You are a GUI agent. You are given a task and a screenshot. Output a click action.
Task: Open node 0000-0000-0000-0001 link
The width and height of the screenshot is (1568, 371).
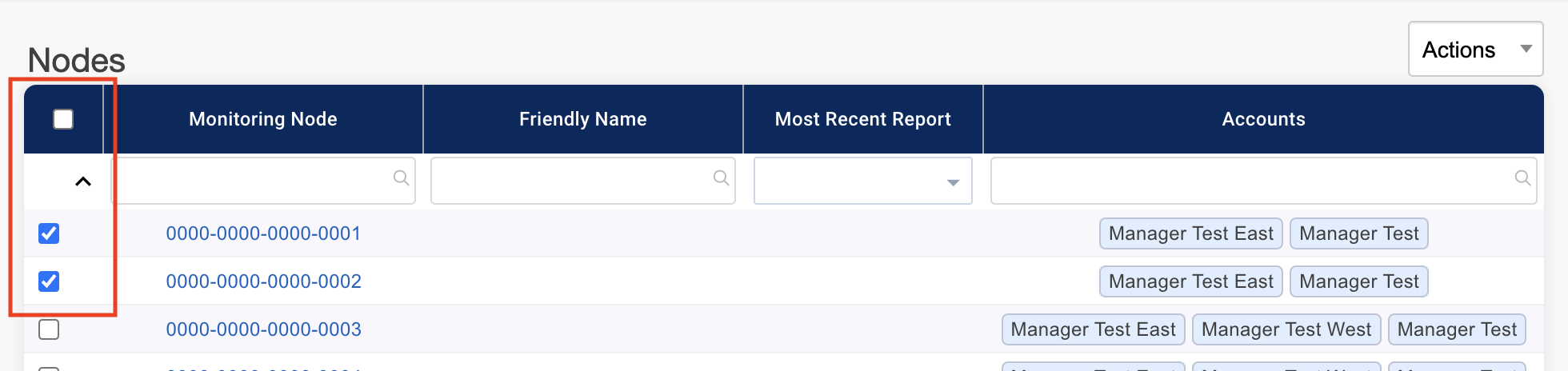tap(263, 233)
